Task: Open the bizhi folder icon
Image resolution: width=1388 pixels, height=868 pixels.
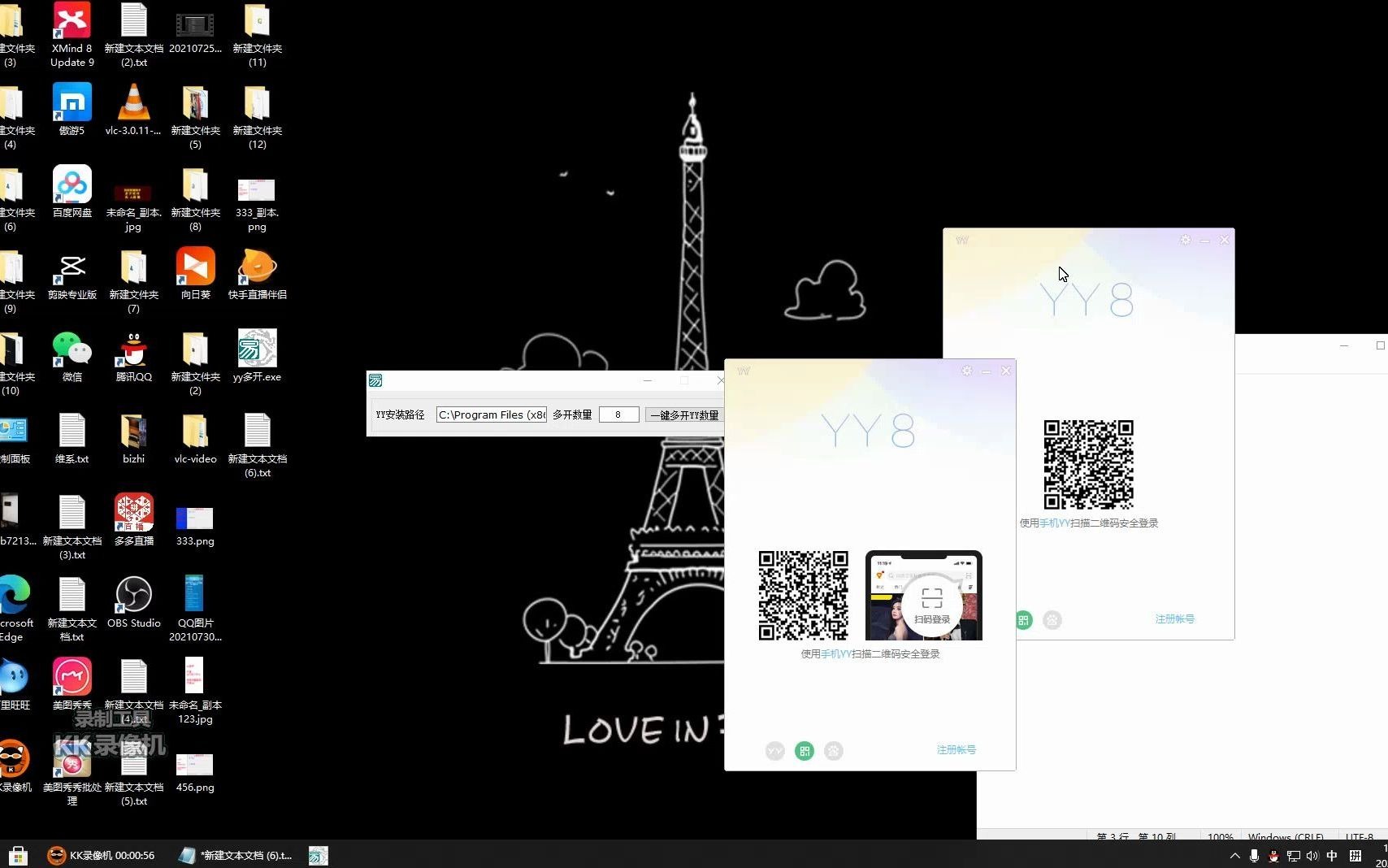Action: pyautogui.click(x=133, y=437)
